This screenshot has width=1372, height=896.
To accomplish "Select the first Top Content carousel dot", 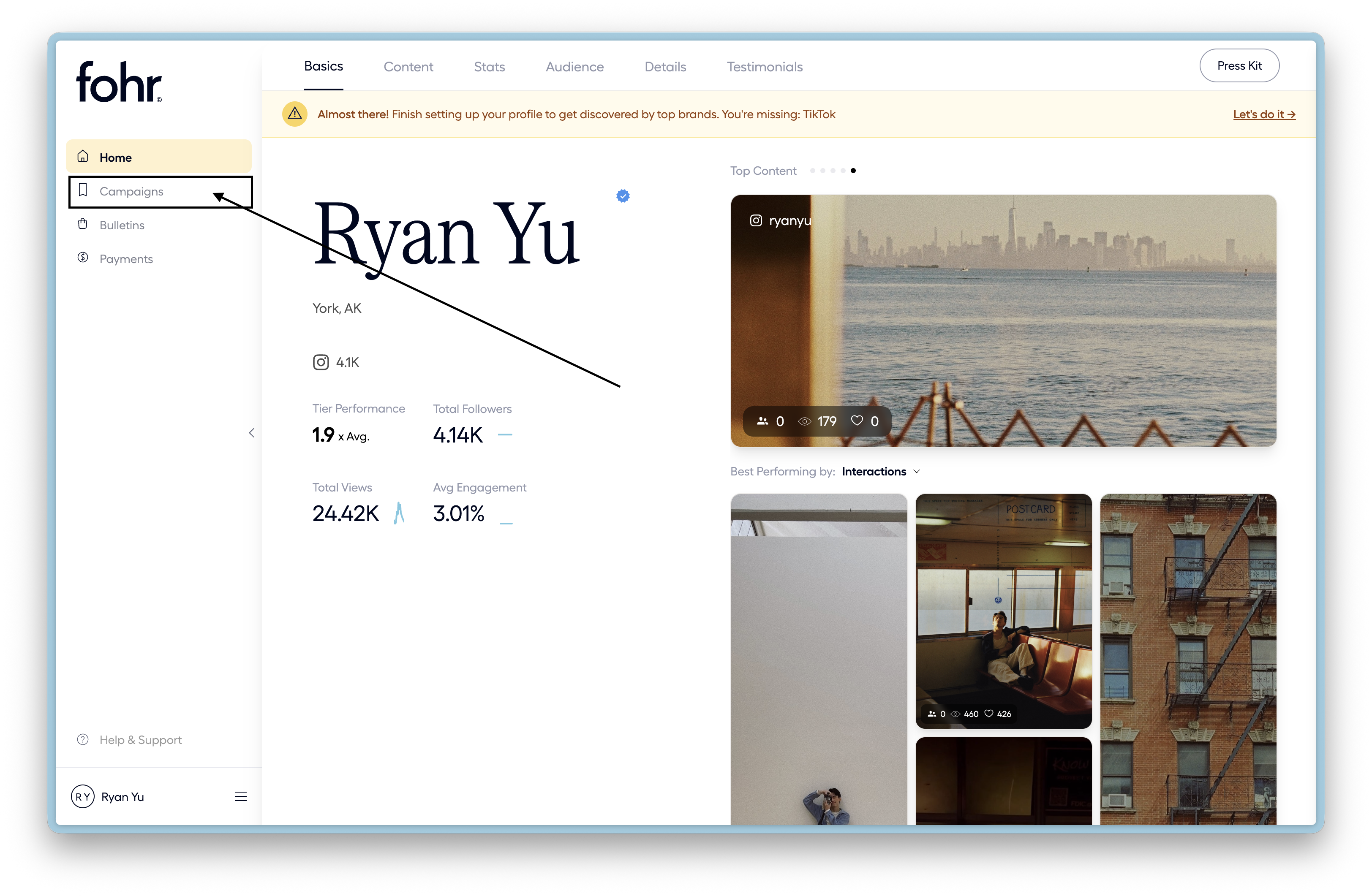I will point(812,171).
